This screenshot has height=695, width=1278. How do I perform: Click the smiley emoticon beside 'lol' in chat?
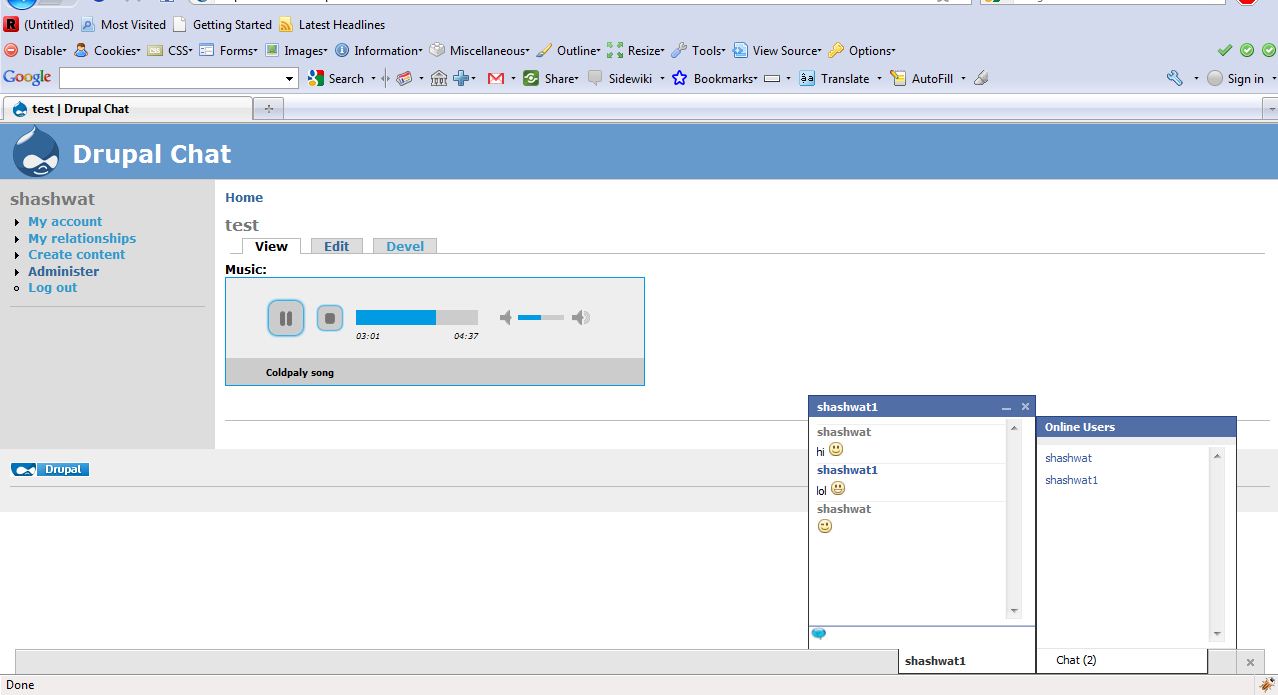pos(837,489)
